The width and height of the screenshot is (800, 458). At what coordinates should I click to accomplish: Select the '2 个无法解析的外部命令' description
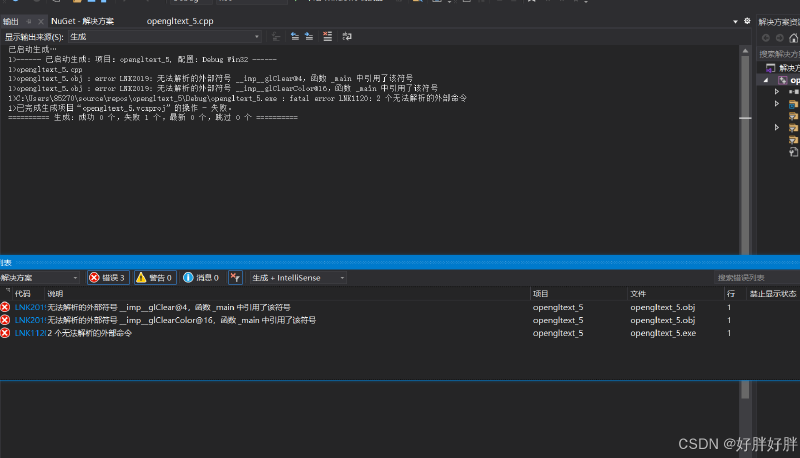click(x=90, y=333)
